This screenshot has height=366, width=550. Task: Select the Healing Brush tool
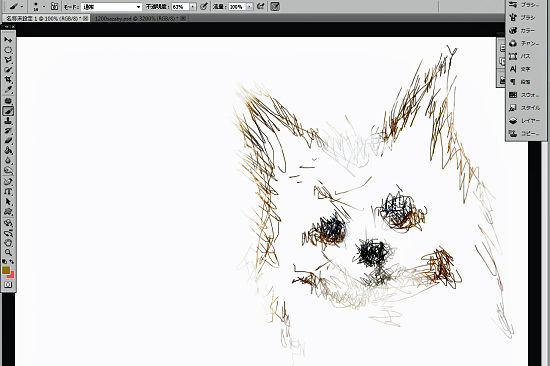[8, 101]
